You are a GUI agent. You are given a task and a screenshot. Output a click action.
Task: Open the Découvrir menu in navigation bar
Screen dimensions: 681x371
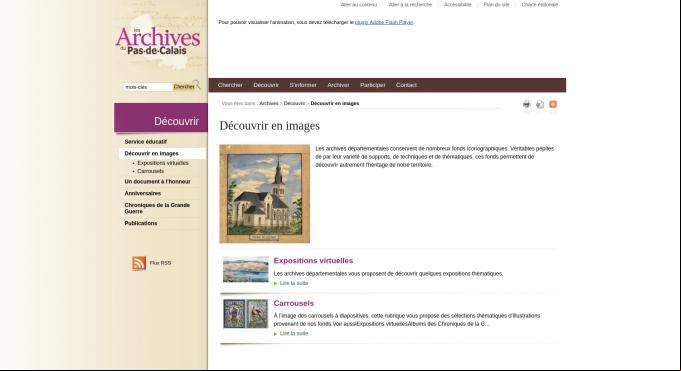click(x=266, y=85)
